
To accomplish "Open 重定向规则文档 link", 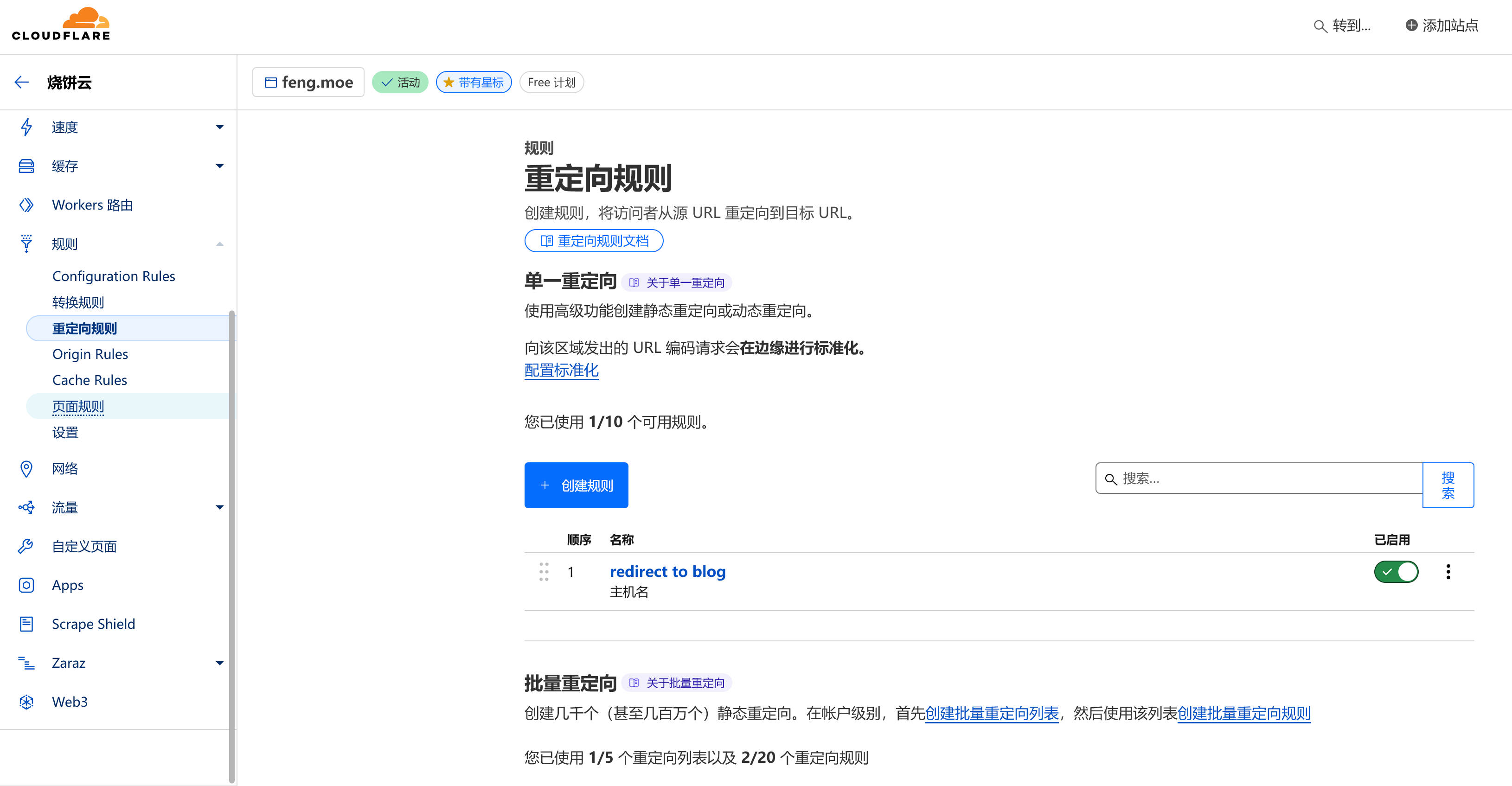I will point(593,241).
